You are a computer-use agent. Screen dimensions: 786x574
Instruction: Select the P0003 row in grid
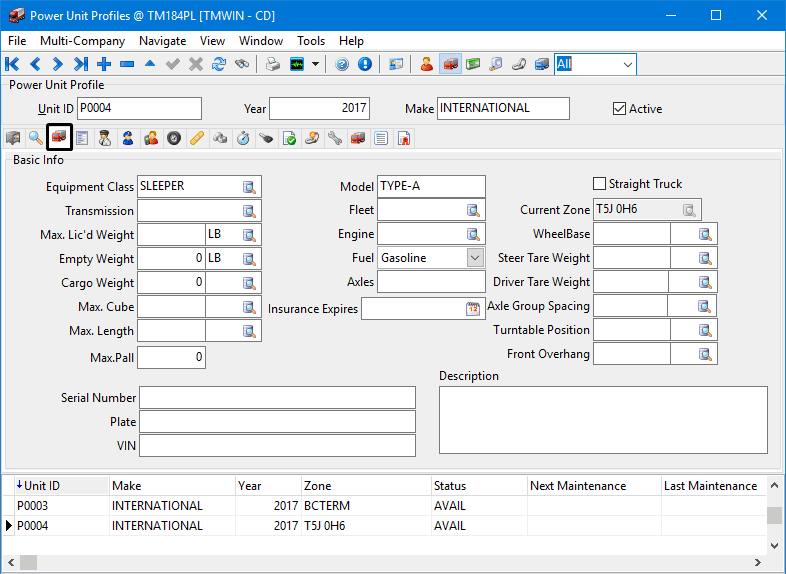[60, 506]
